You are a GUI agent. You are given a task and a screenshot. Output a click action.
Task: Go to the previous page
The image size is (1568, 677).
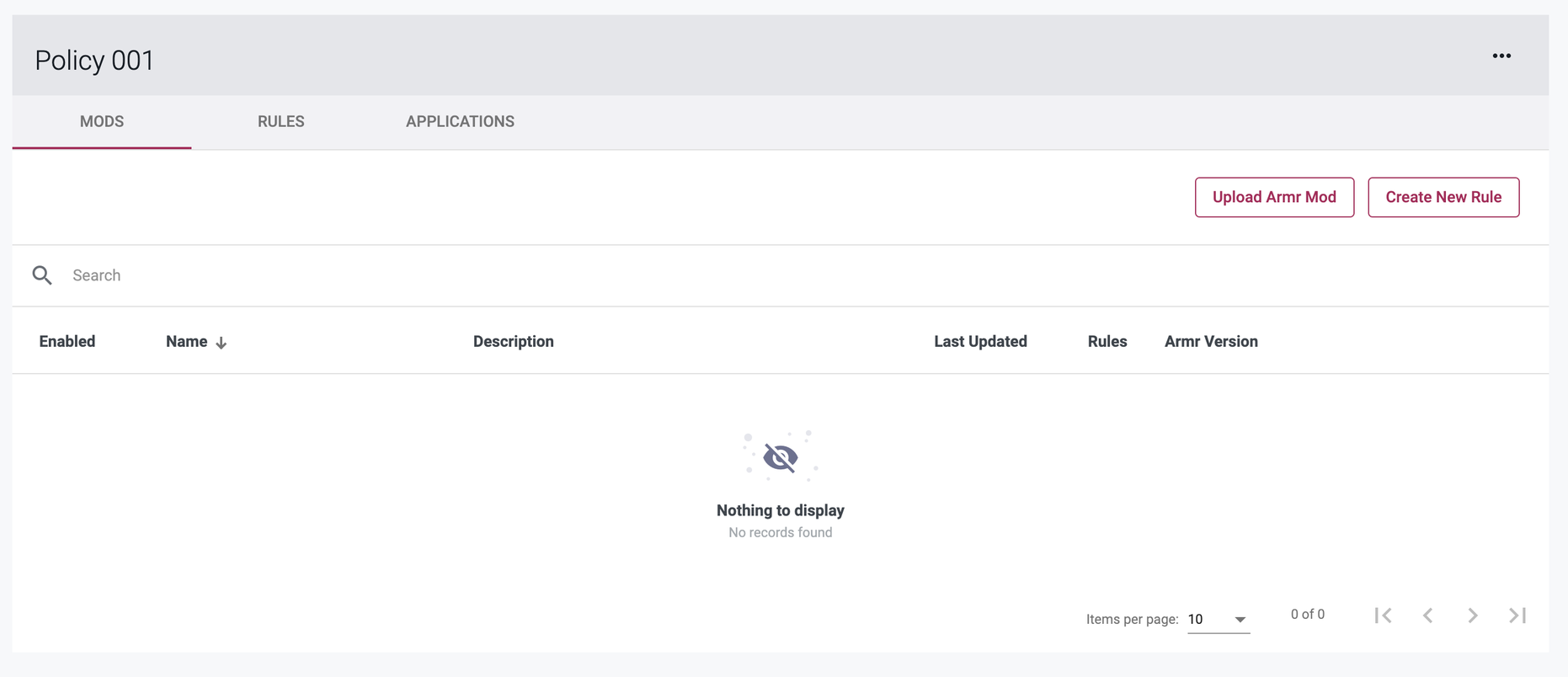(1428, 616)
